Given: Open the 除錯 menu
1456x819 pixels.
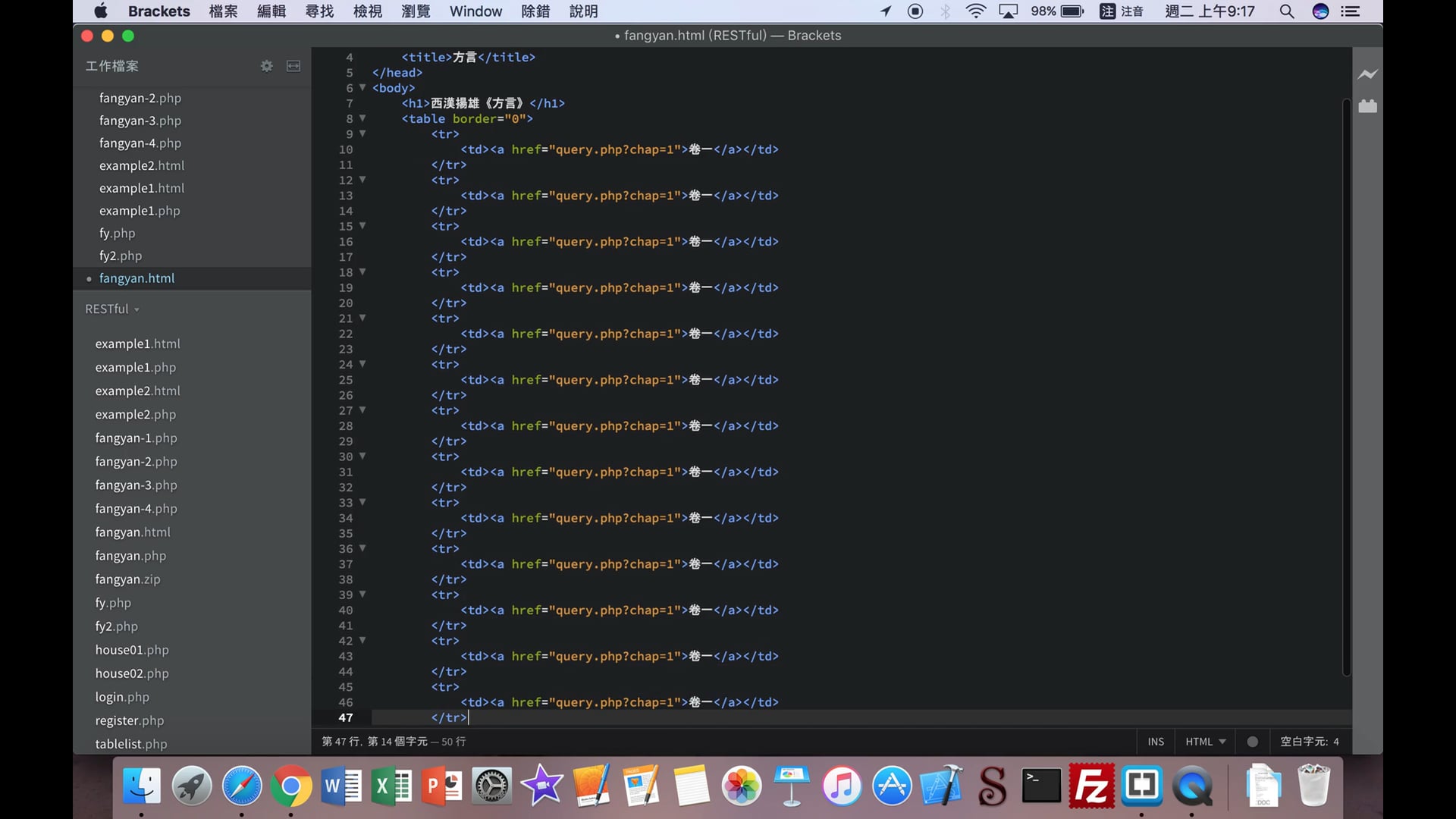Looking at the screenshot, I should point(535,11).
